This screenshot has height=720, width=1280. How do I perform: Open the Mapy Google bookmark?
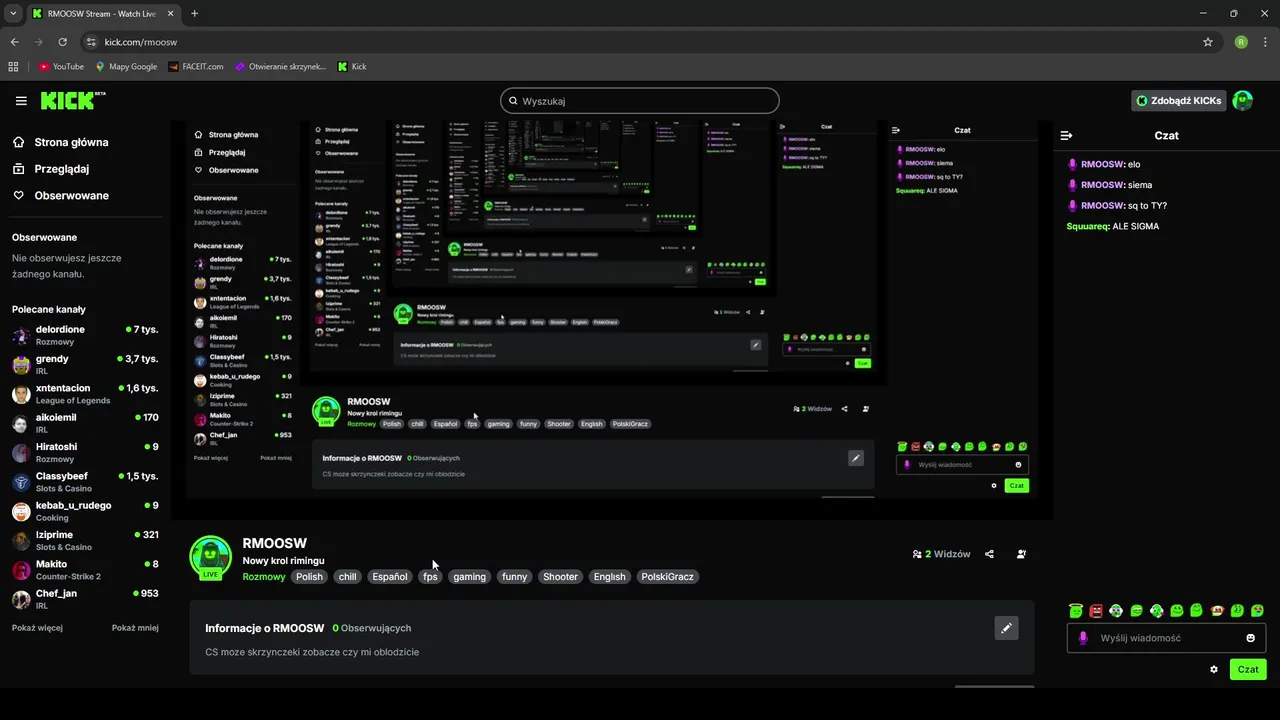(126, 66)
